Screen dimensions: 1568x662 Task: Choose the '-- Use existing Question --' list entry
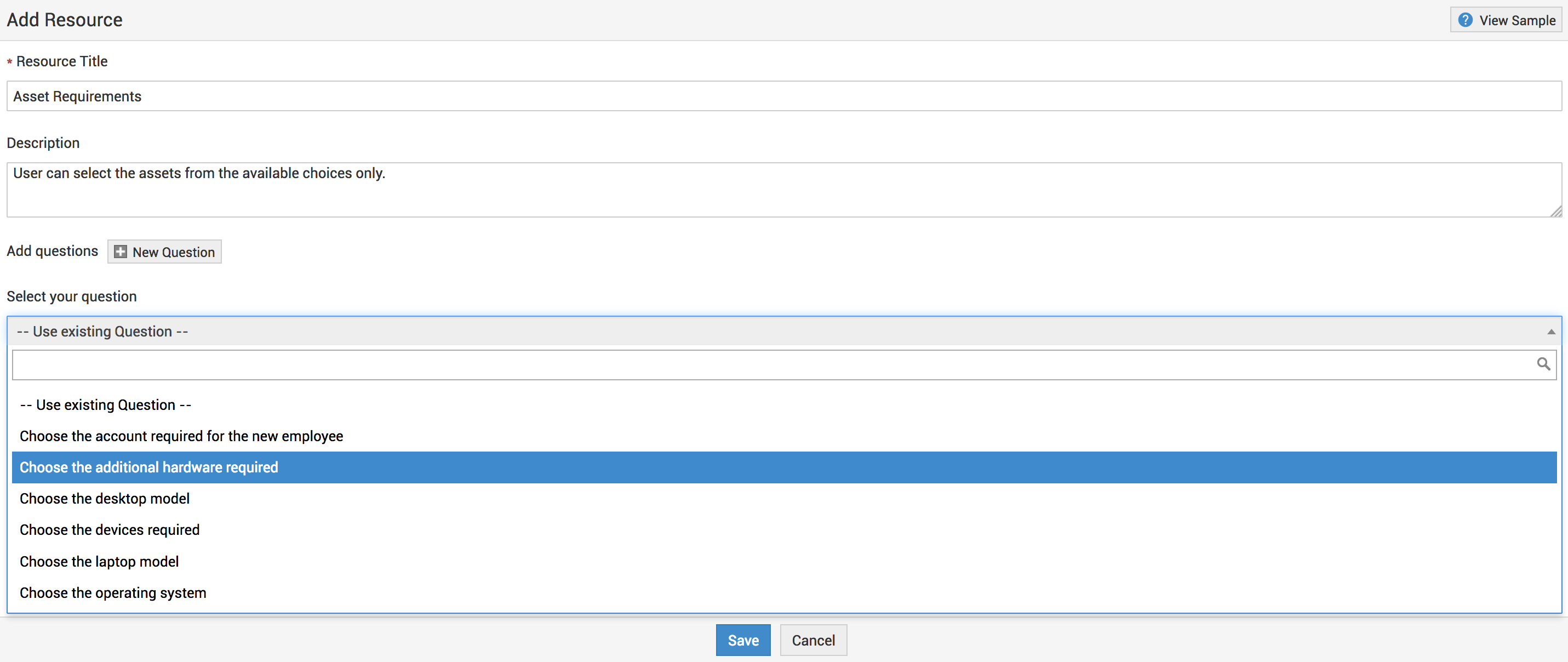pyautogui.click(x=106, y=405)
